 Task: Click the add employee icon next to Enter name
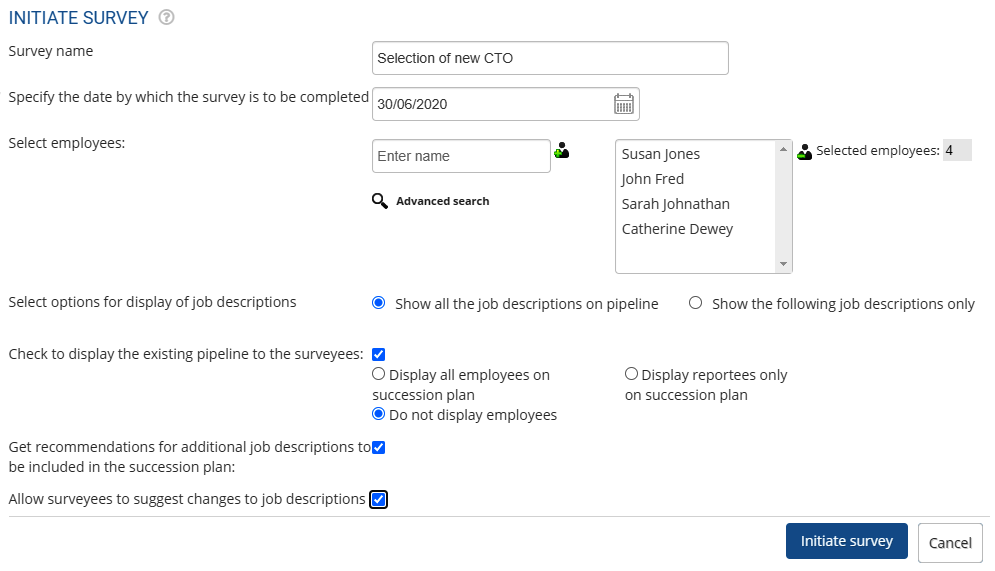[562, 151]
